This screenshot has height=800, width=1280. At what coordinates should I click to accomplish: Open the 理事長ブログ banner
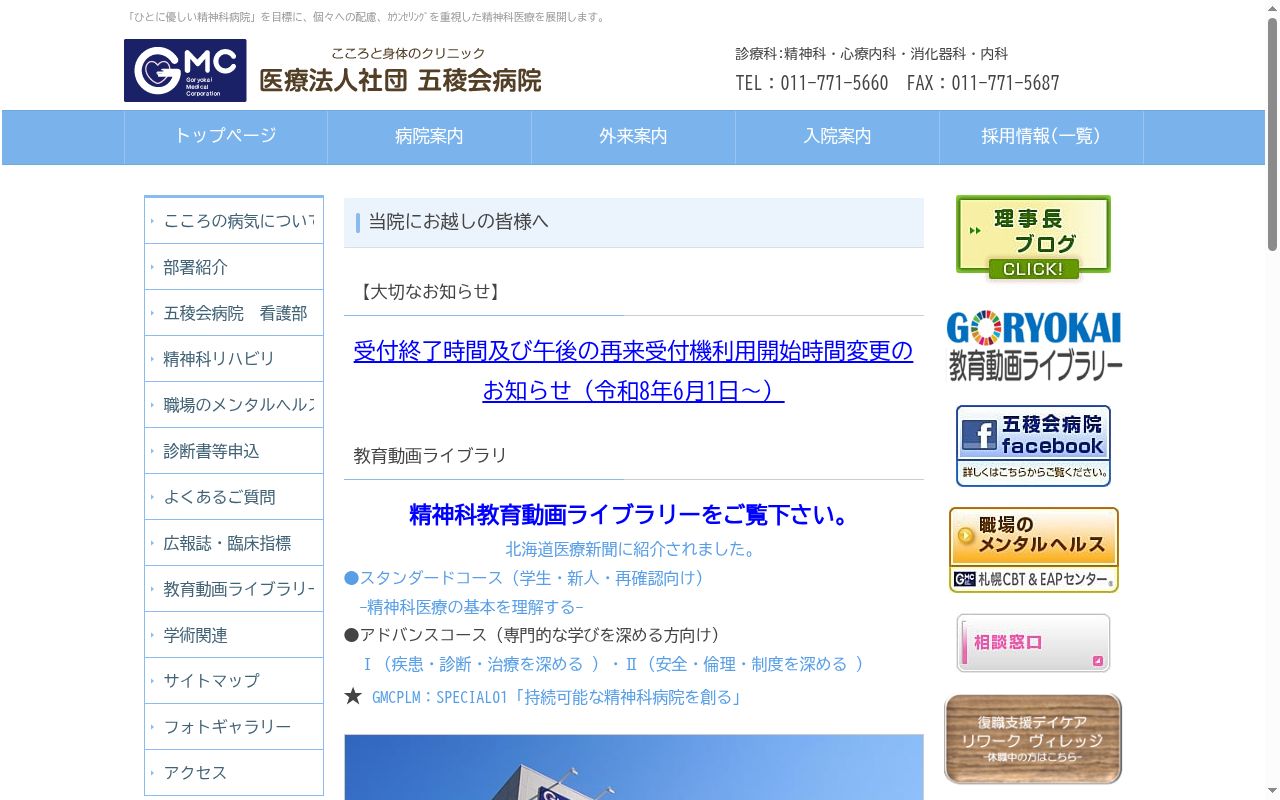click(x=1033, y=238)
